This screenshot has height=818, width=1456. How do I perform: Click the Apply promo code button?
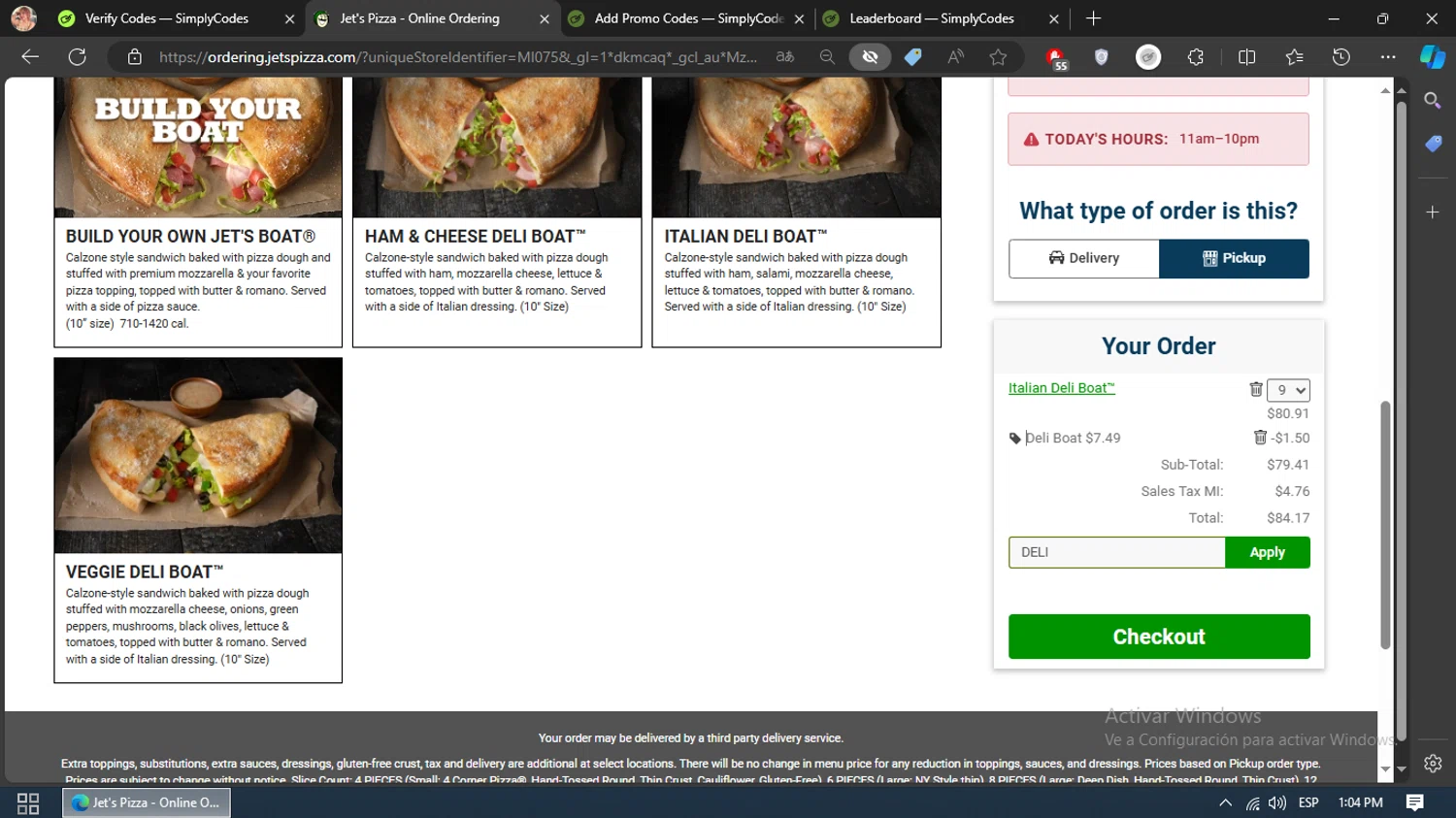pos(1267,552)
